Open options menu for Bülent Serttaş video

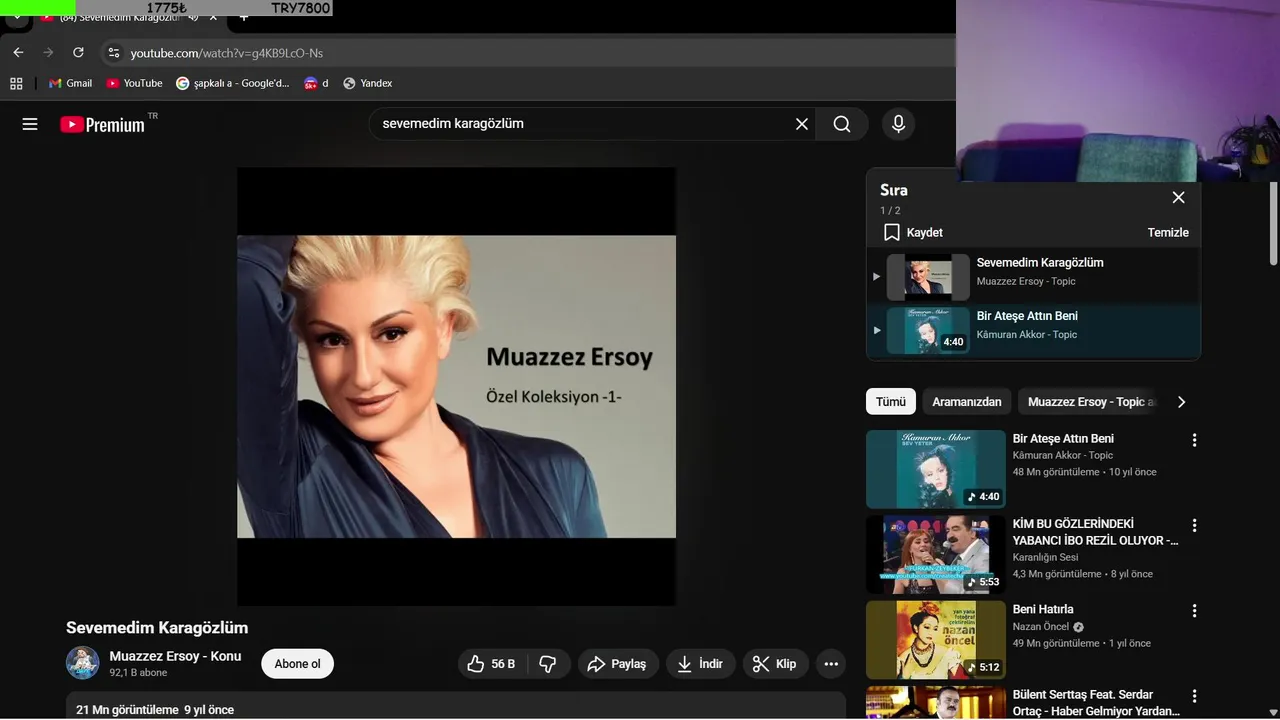1194,696
